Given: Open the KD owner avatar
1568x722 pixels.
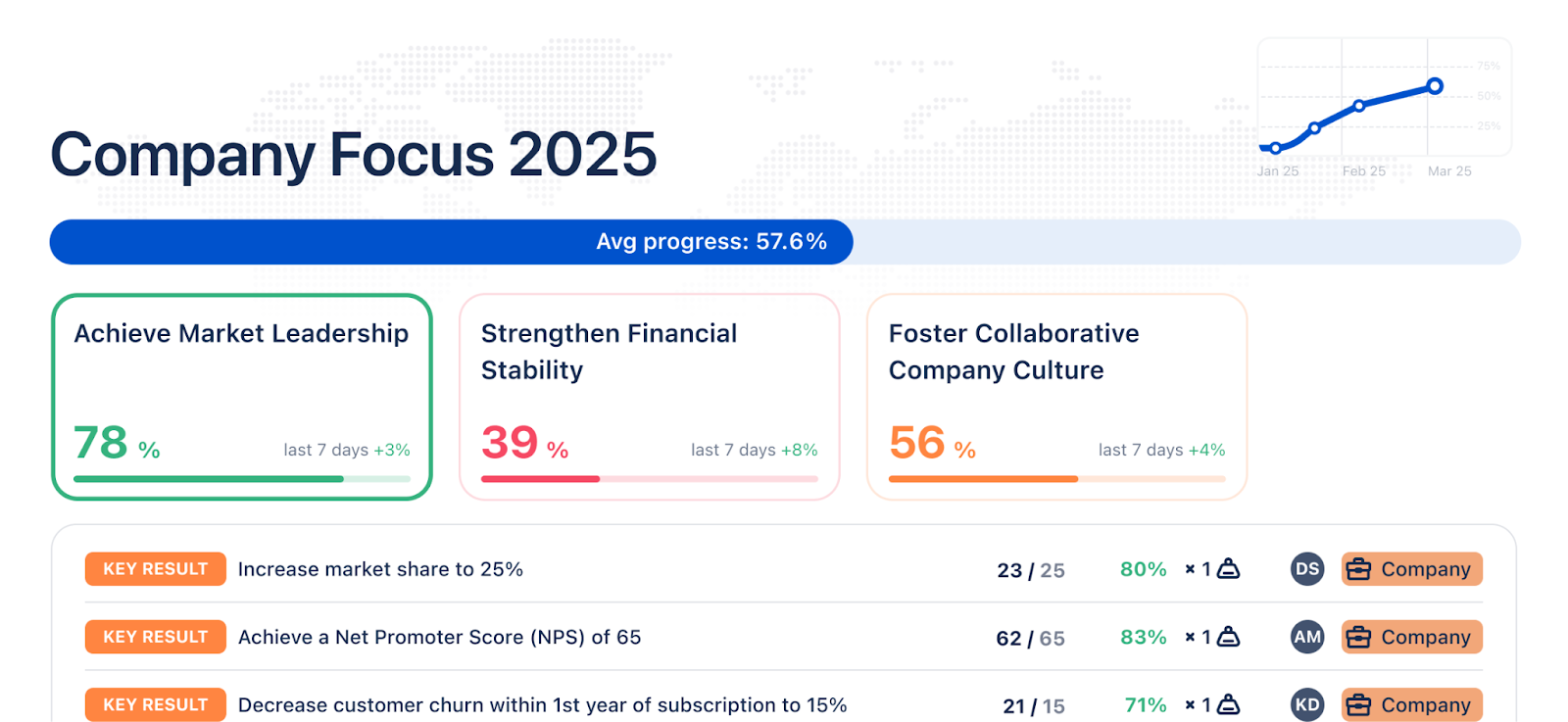Looking at the screenshot, I should (1307, 704).
